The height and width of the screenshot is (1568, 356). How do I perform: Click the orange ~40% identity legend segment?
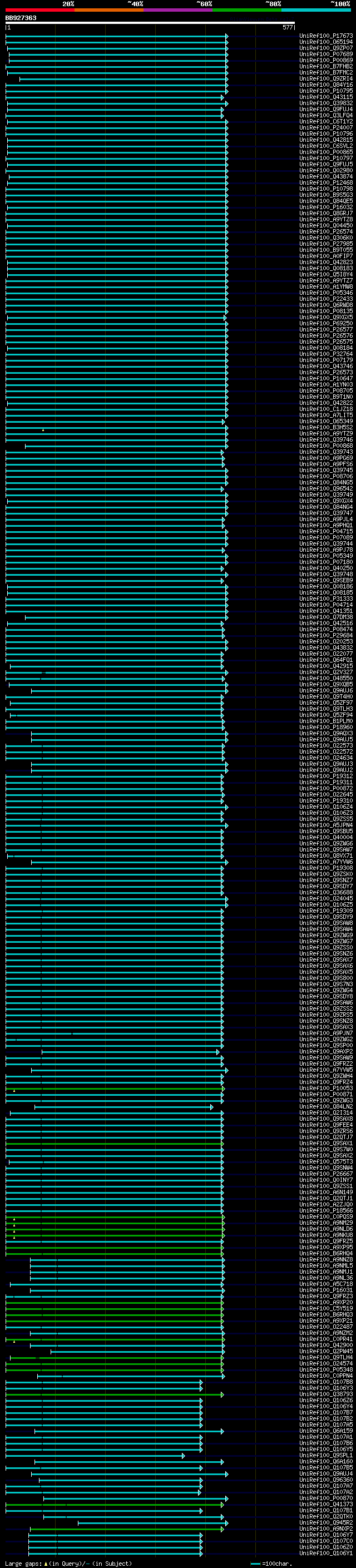tap(108, 10)
